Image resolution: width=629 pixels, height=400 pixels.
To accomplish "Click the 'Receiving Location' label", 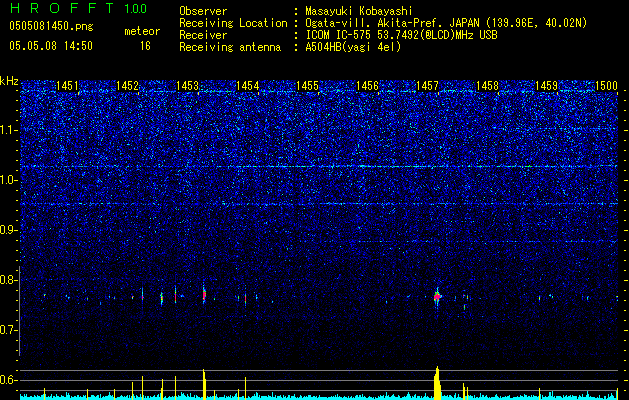I will point(233,23).
